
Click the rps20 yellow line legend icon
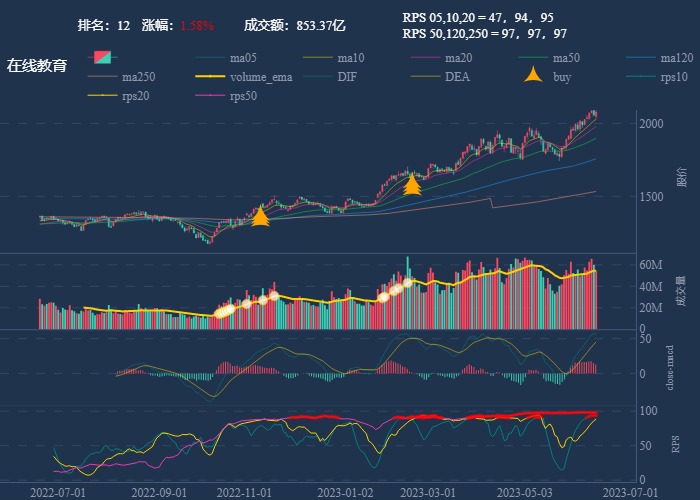click(x=102, y=96)
